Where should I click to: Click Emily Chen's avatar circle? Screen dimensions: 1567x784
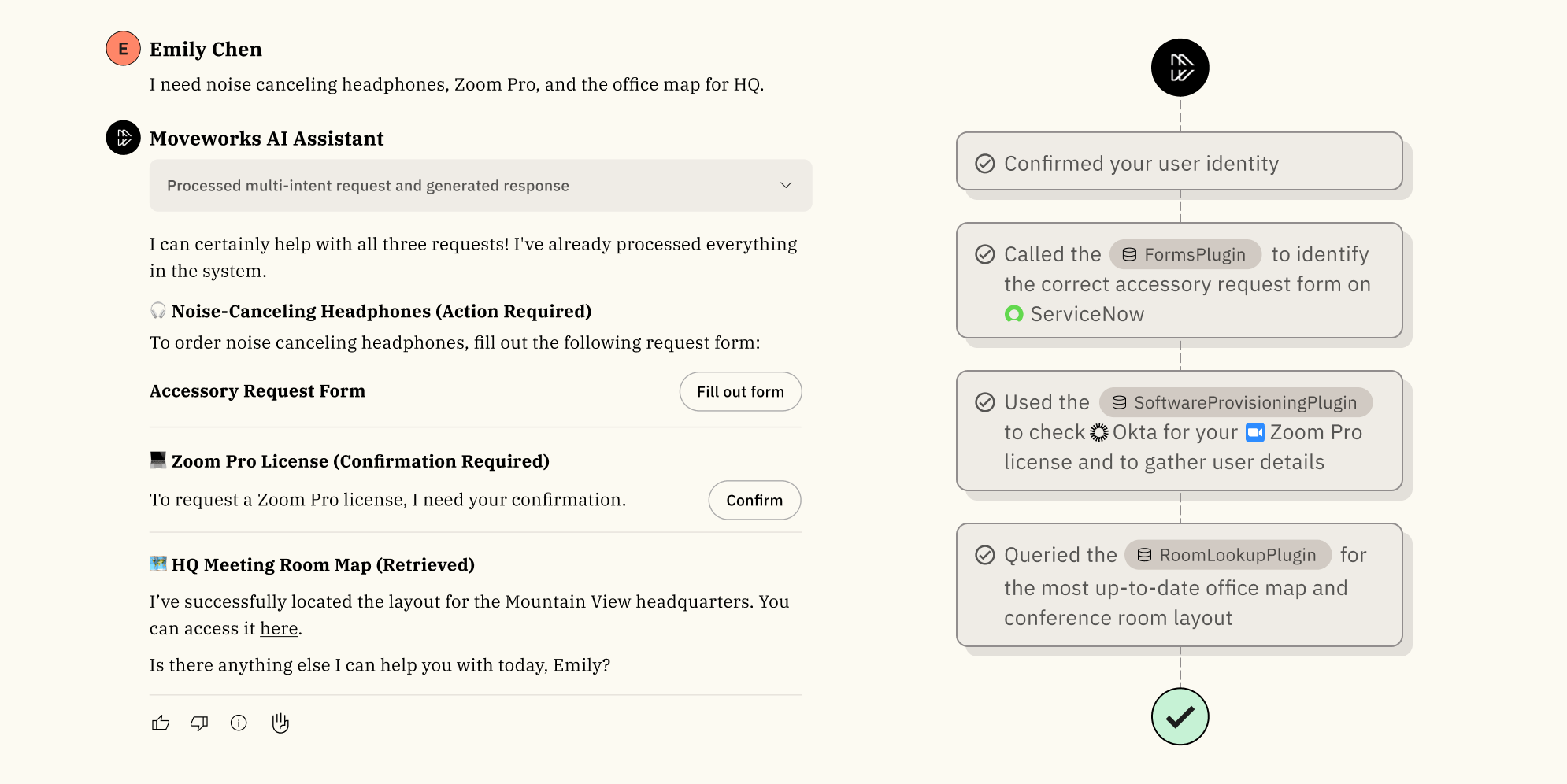click(x=122, y=48)
